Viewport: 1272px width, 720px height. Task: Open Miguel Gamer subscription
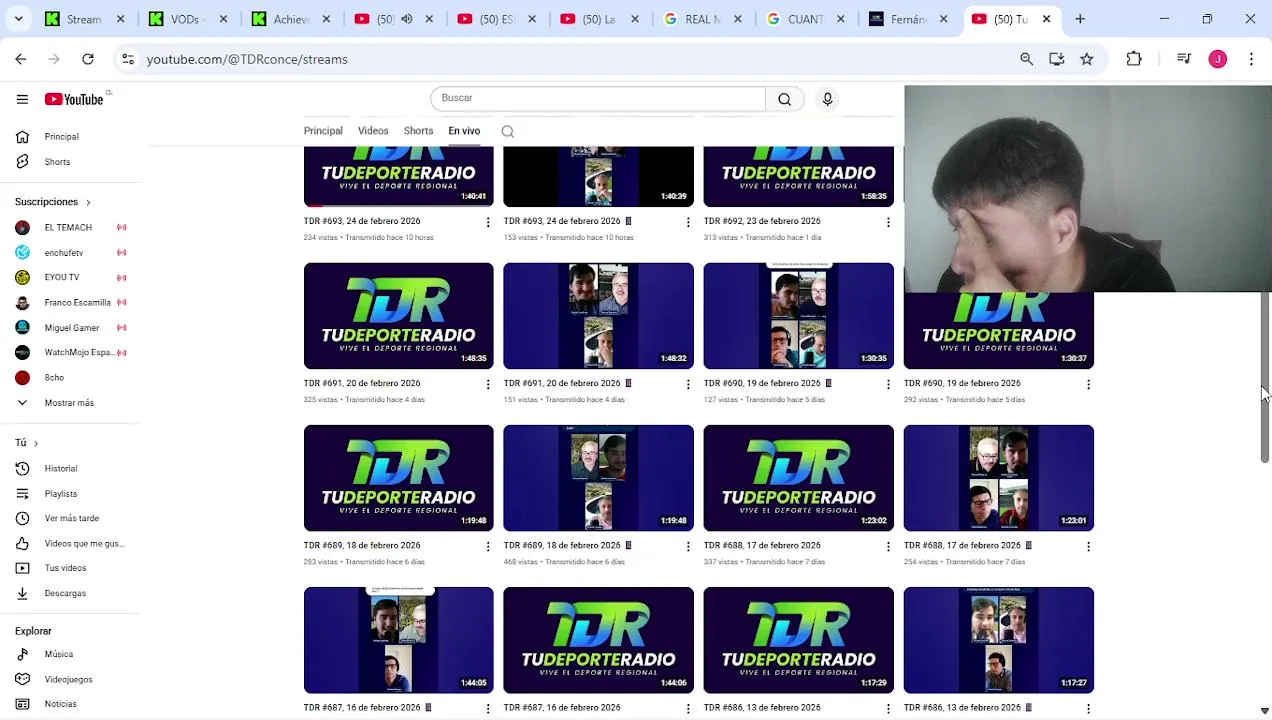tap(70, 327)
